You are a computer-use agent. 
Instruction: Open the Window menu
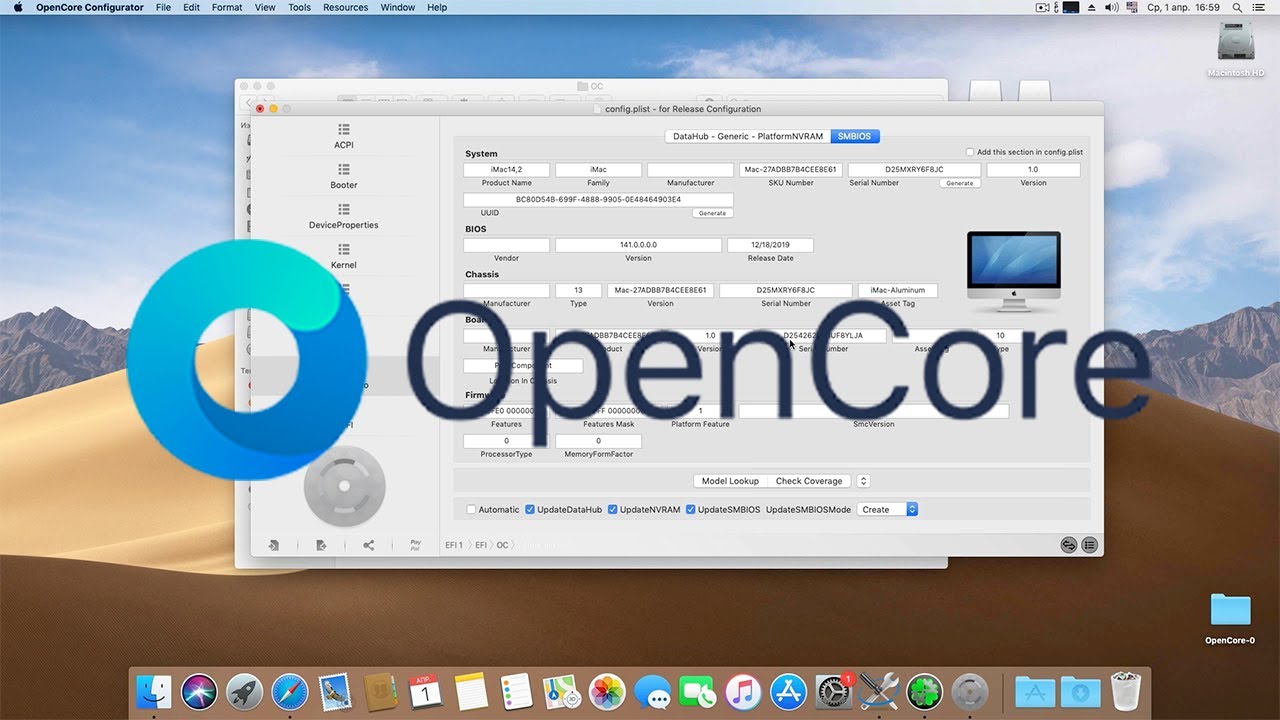coord(398,7)
